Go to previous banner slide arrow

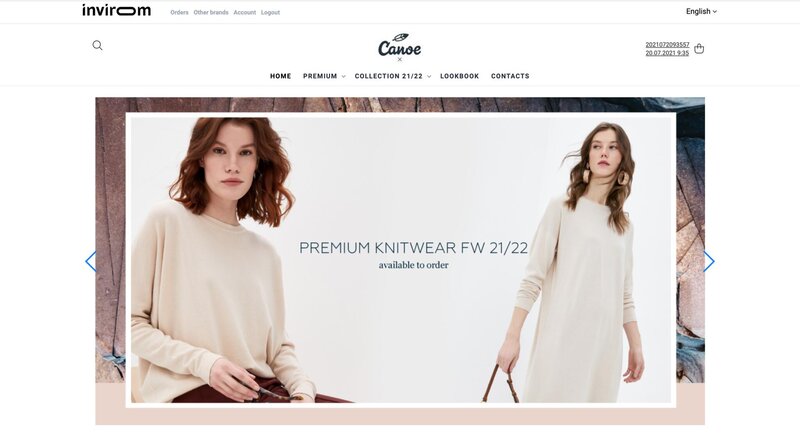90,262
